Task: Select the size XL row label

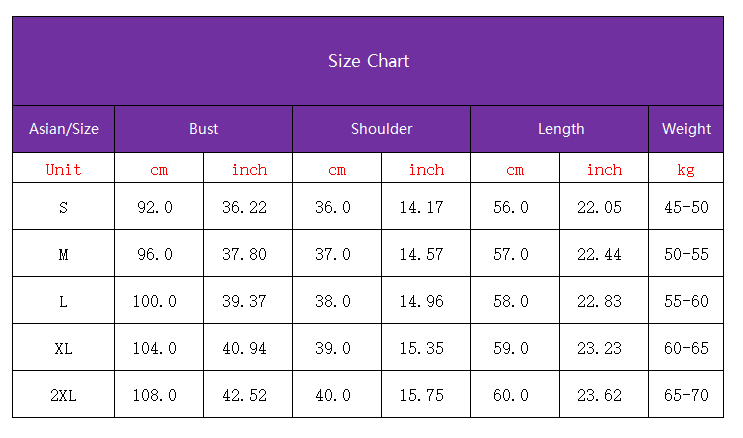Action: click(x=64, y=348)
